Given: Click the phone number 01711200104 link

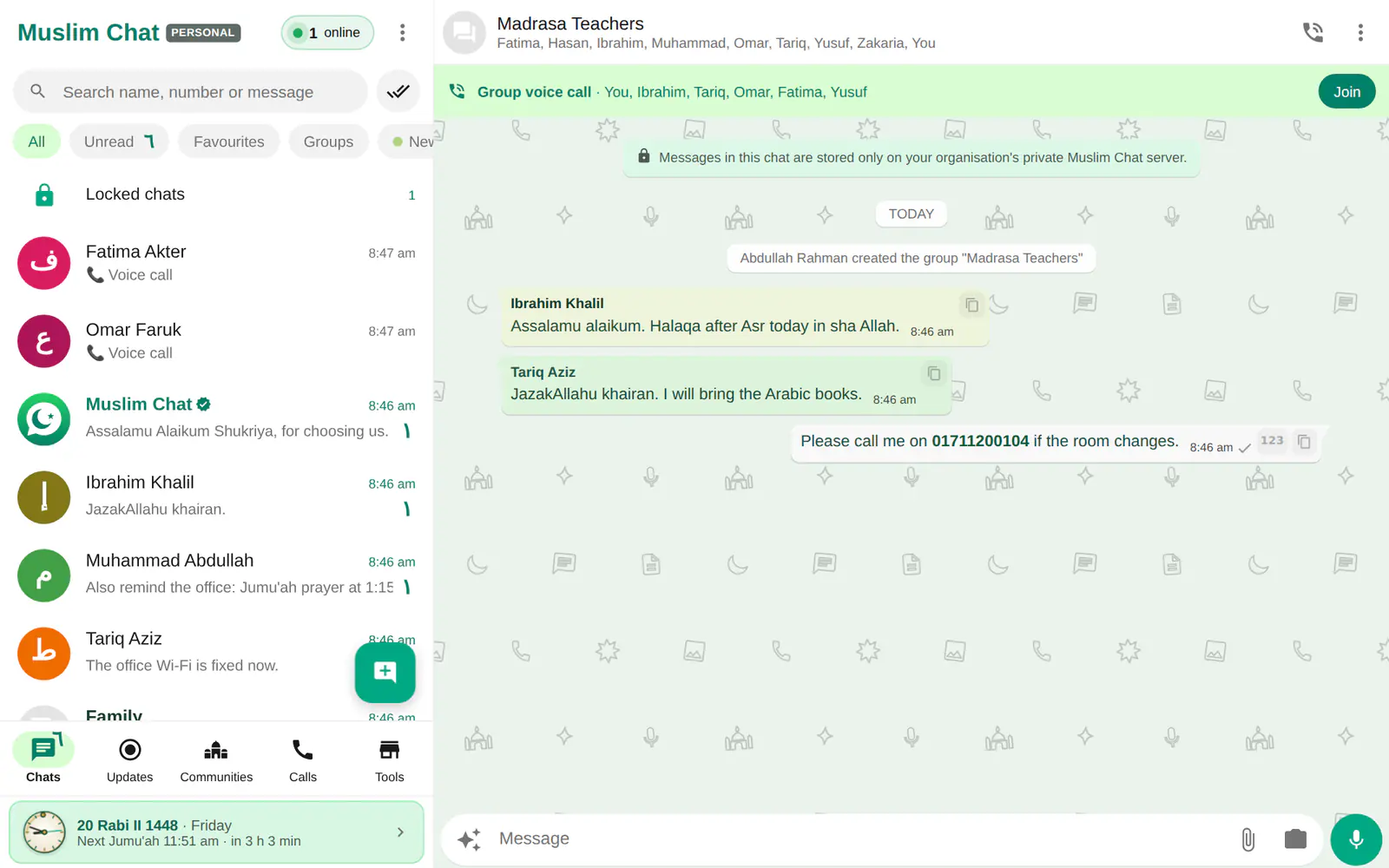Looking at the screenshot, I should coord(980,441).
